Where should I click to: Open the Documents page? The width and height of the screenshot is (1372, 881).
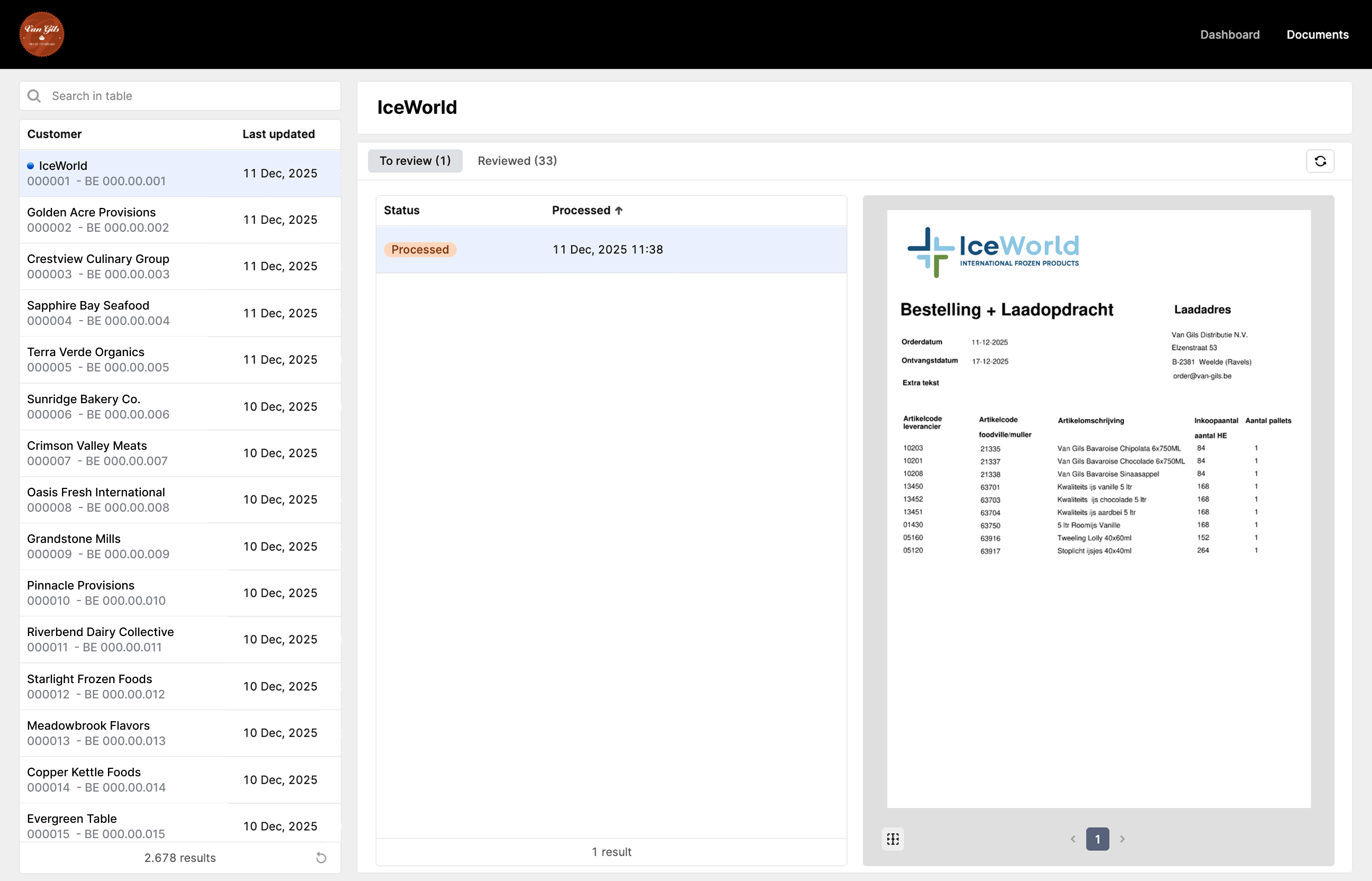[x=1317, y=35]
